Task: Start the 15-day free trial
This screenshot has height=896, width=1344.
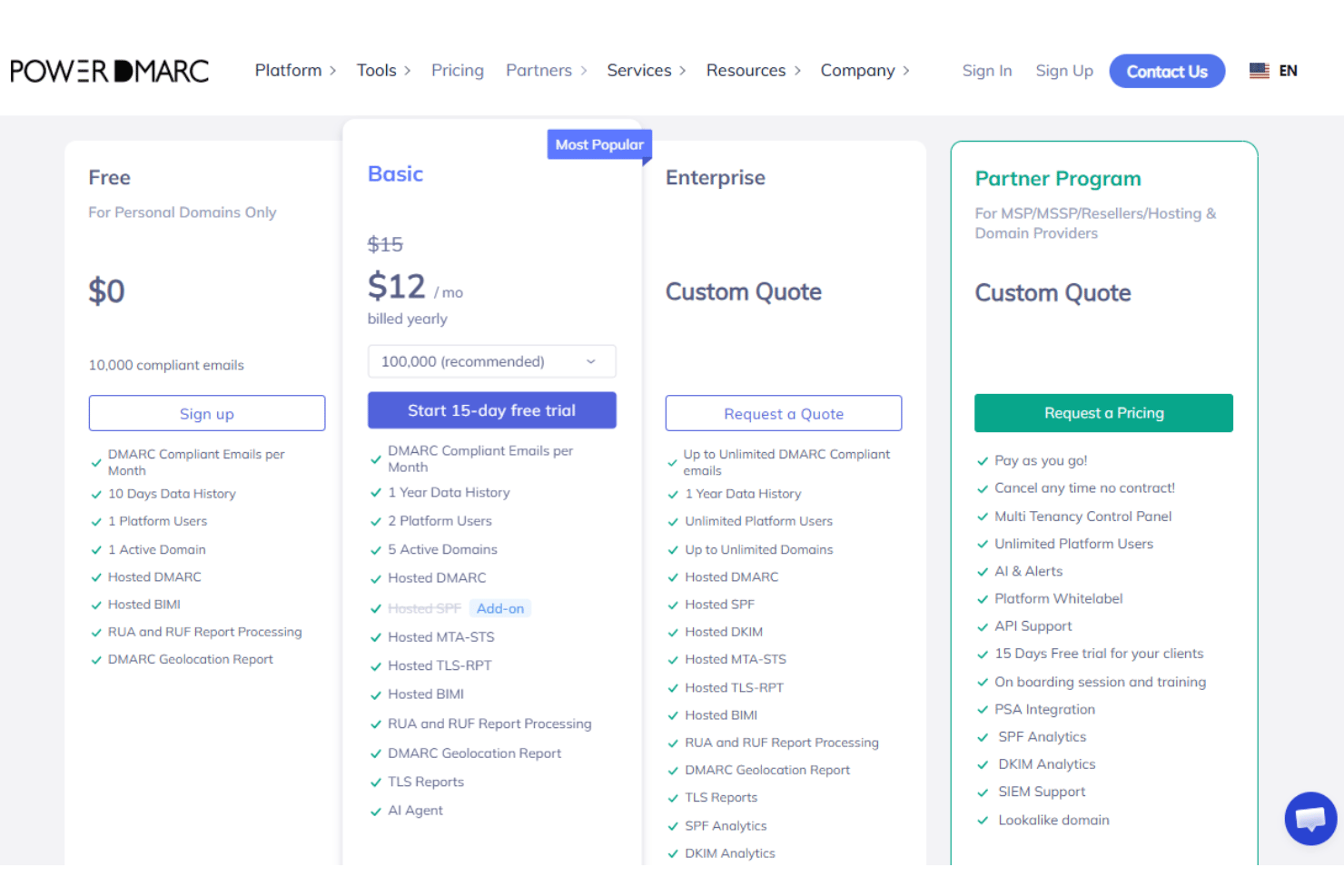Action: [491, 410]
